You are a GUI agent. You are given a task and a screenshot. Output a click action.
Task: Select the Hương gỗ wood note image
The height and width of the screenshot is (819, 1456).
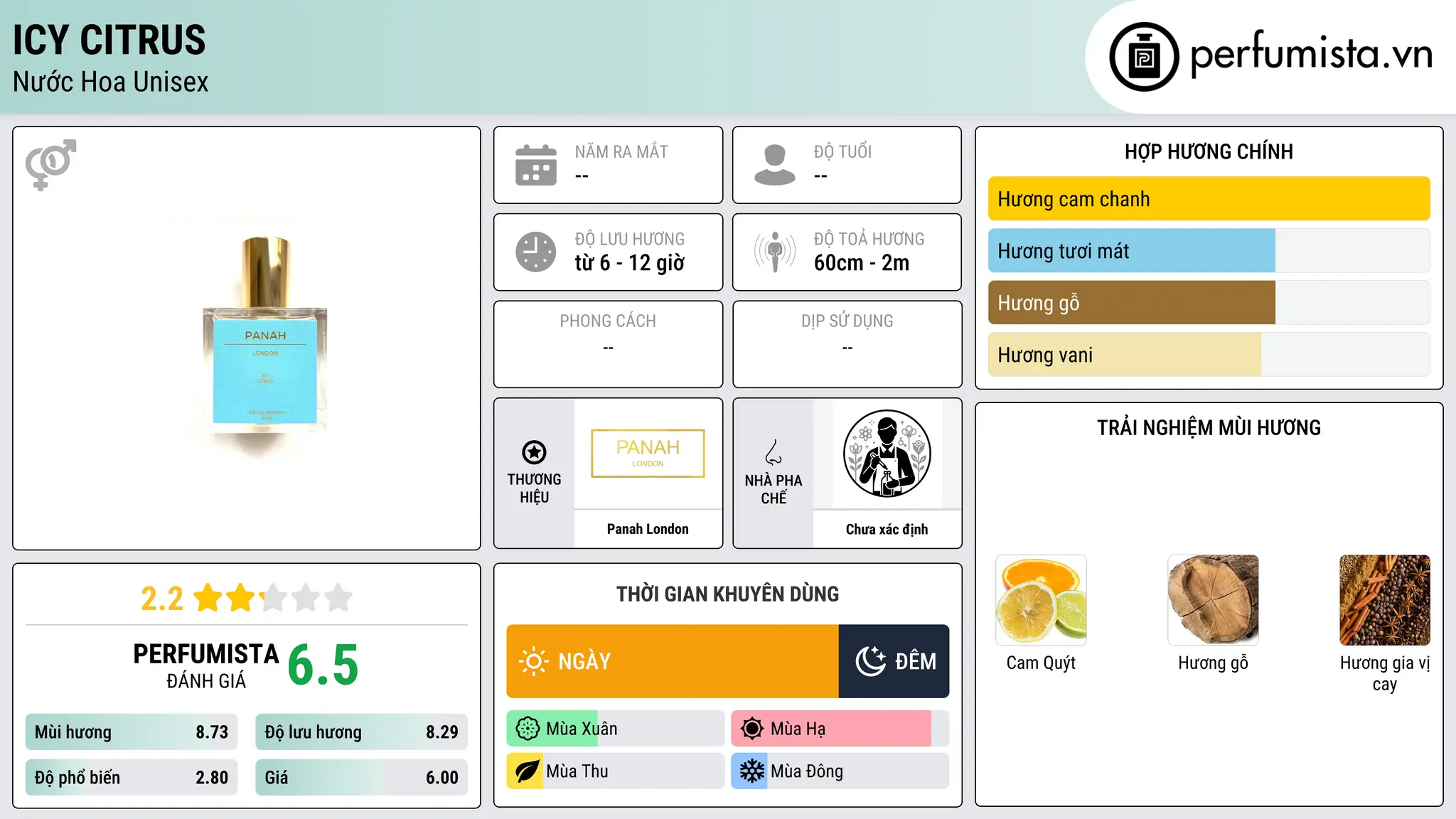point(1213,600)
